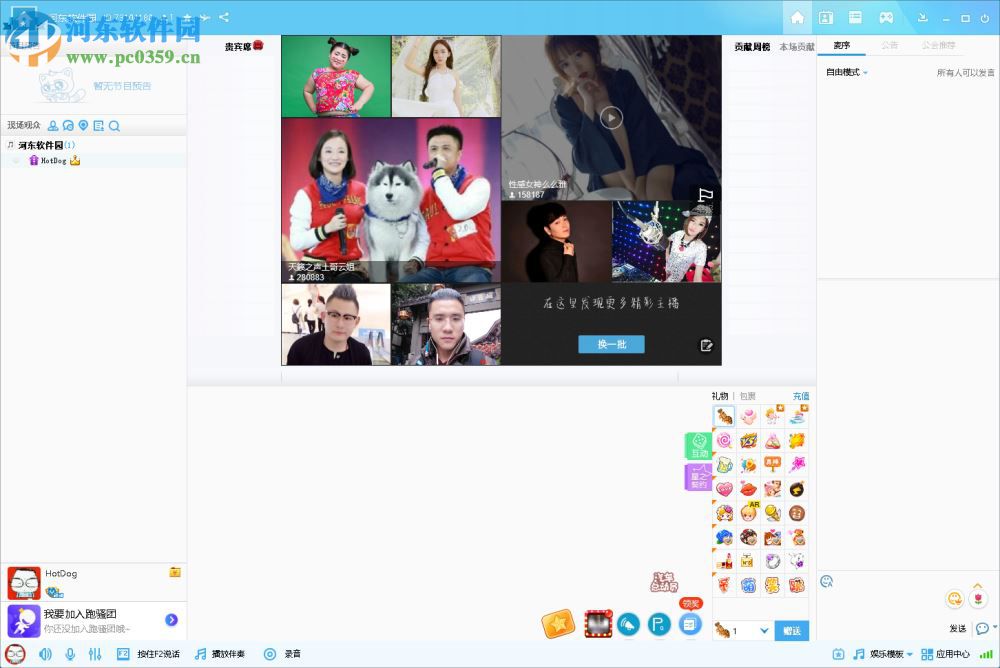Click 发送 send message button

(x=958, y=628)
